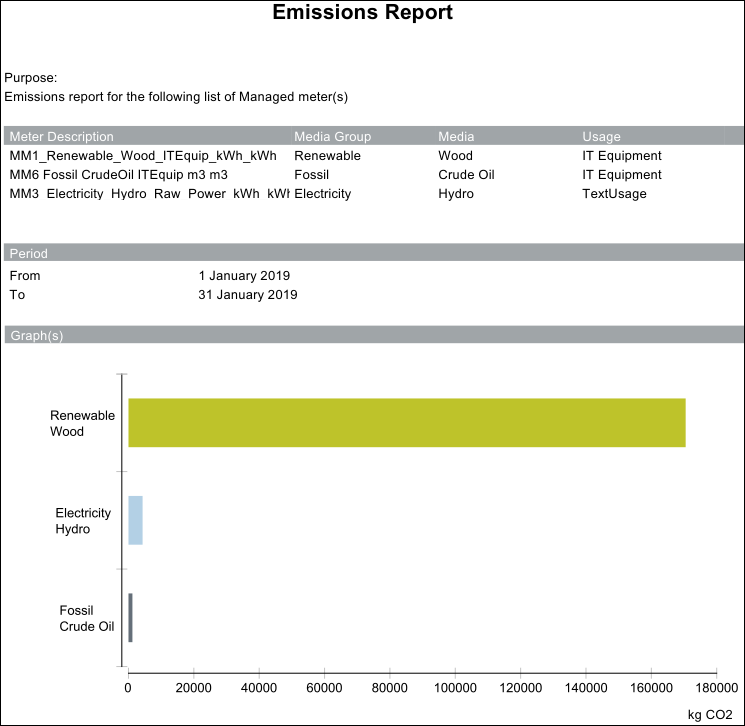This screenshot has height=726, width=745.
Task: Select the 100000 tick on the x-axis
Action: click(x=455, y=688)
